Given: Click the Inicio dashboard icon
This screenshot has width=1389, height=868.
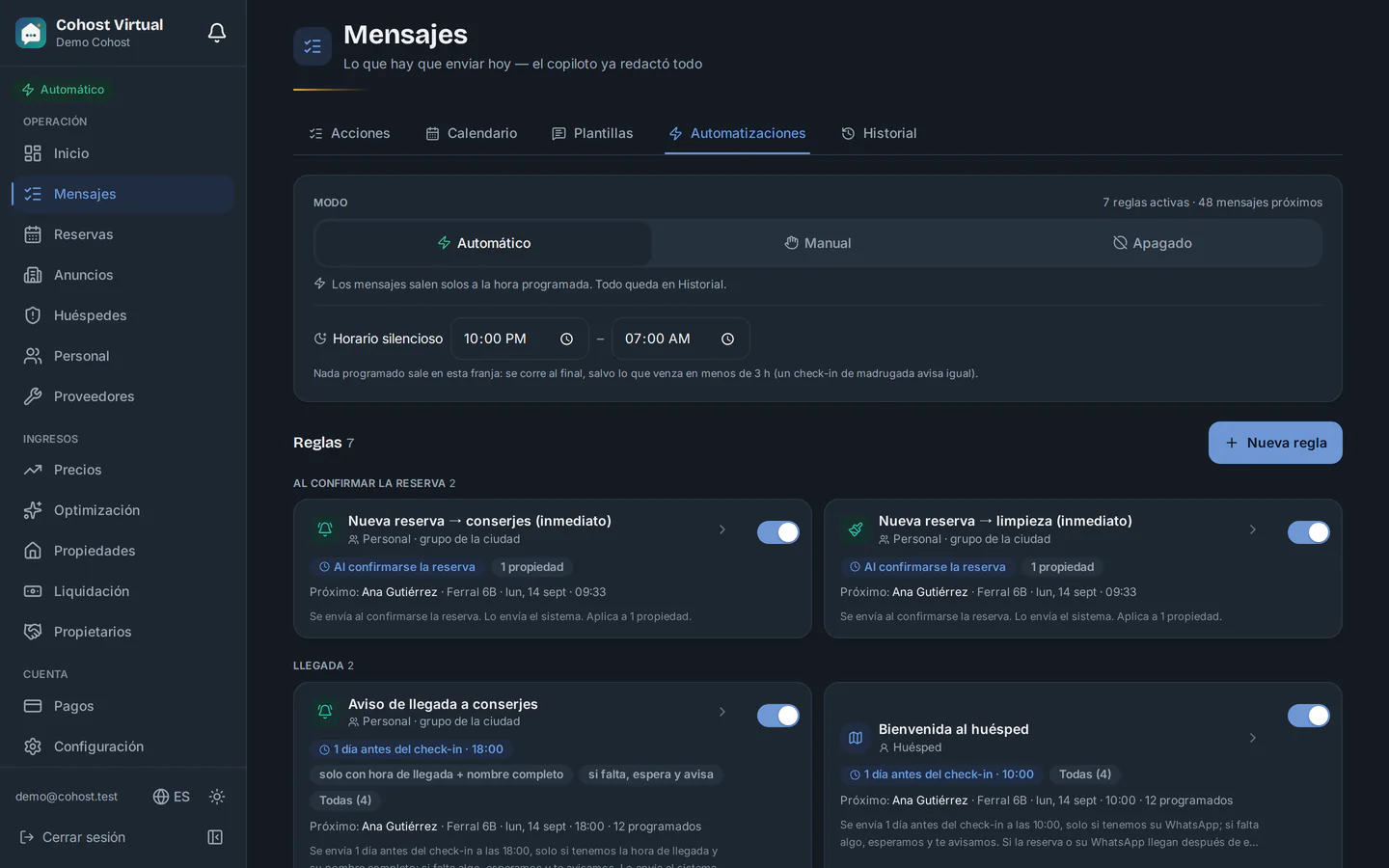Looking at the screenshot, I should [33, 153].
